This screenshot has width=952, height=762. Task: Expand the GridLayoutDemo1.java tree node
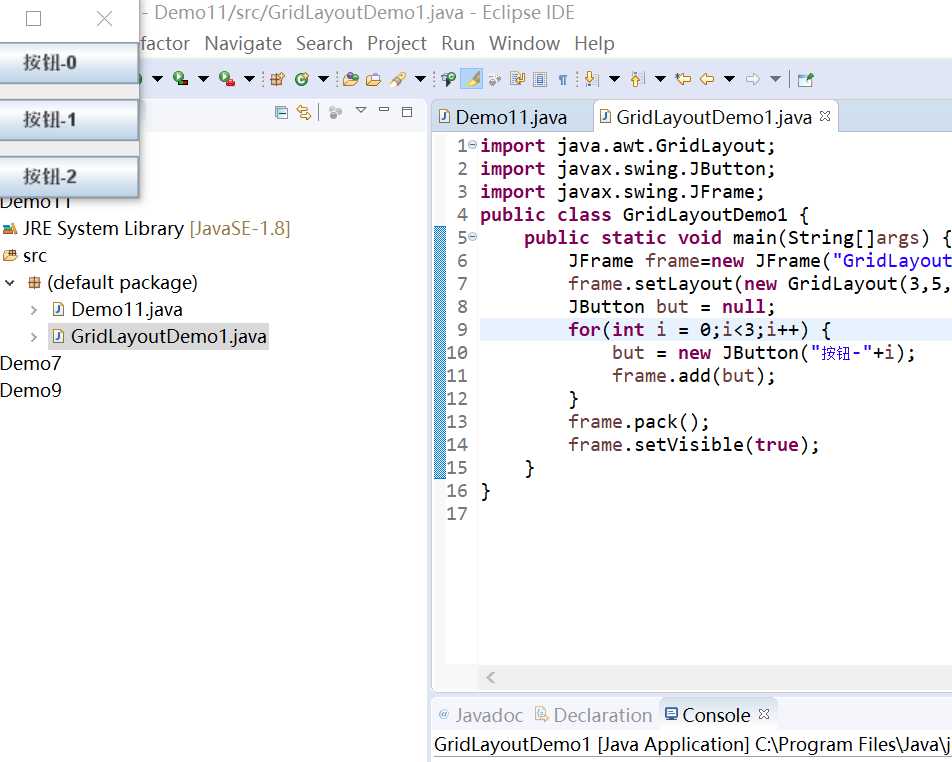(34, 336)
